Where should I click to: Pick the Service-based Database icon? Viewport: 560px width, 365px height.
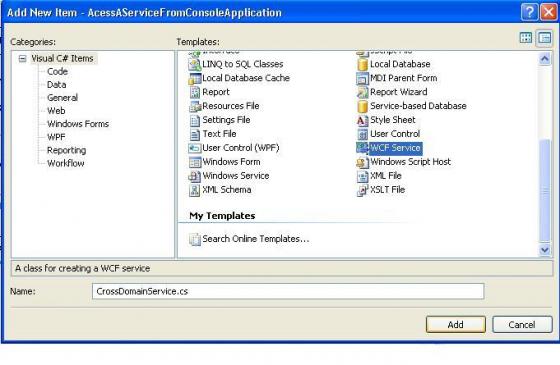pyautogui.click(x=362, y=106)
